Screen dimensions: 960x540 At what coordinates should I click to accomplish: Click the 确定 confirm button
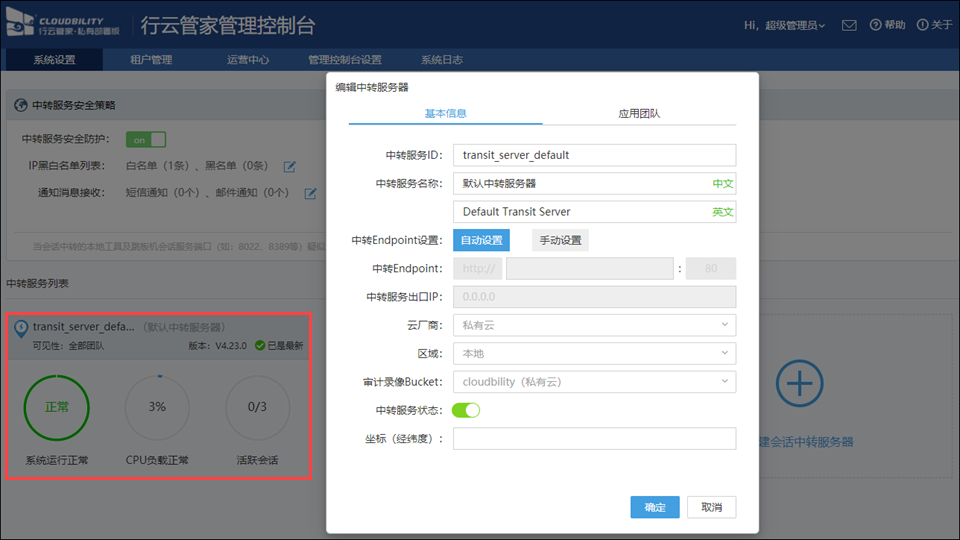655,507
